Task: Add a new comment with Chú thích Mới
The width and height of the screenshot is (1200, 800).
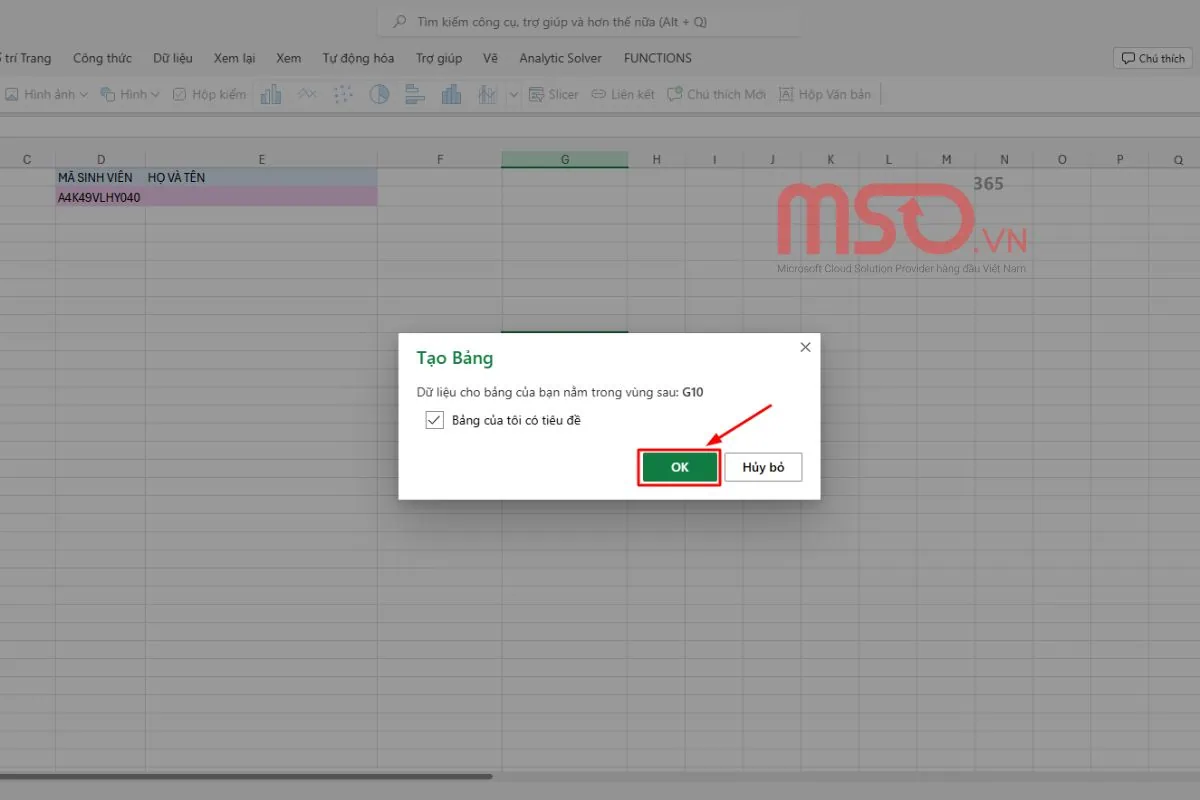Action: tap(716, 94)
